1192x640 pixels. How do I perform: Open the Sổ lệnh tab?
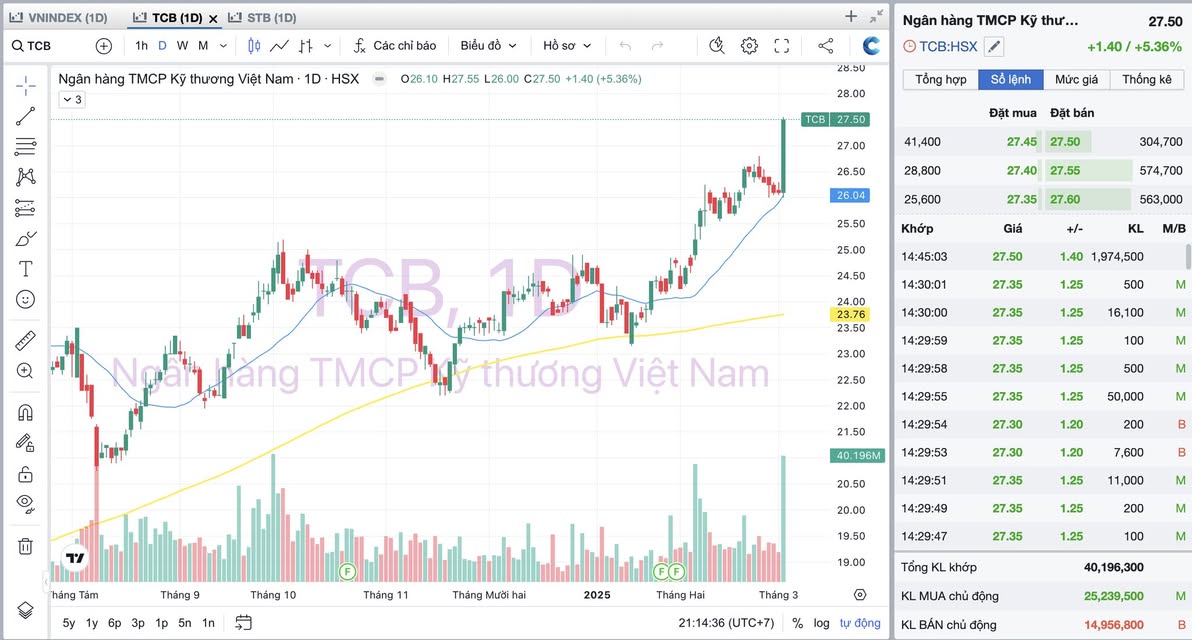(1010, 79)
